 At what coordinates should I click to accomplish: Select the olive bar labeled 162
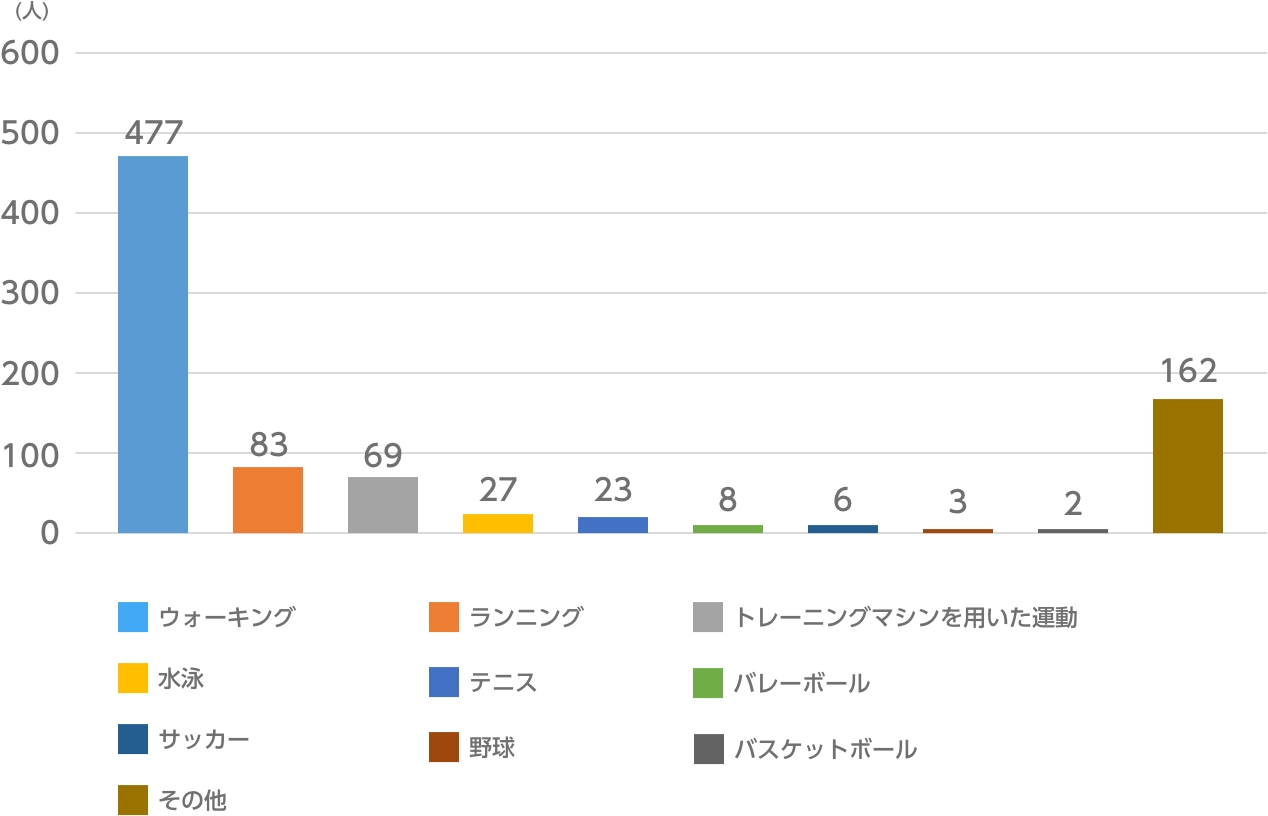[x=1188, y=466]
